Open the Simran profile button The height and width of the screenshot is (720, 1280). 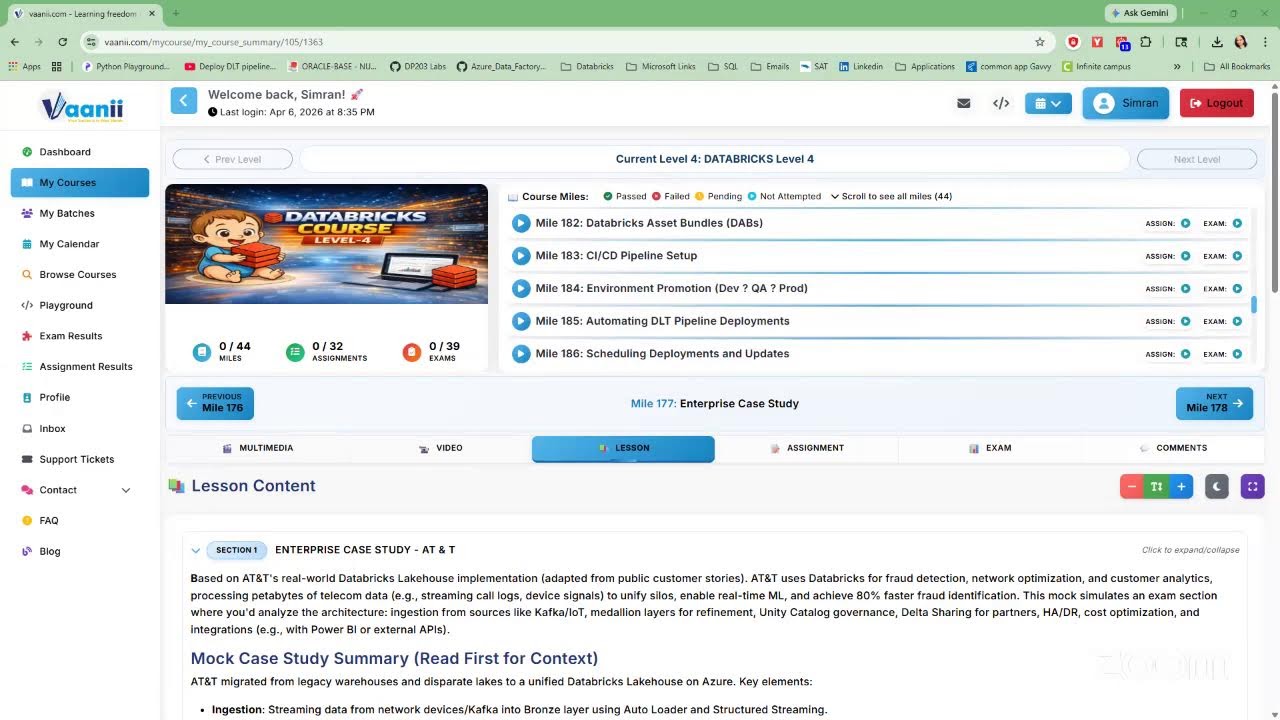coord(1126,103)
